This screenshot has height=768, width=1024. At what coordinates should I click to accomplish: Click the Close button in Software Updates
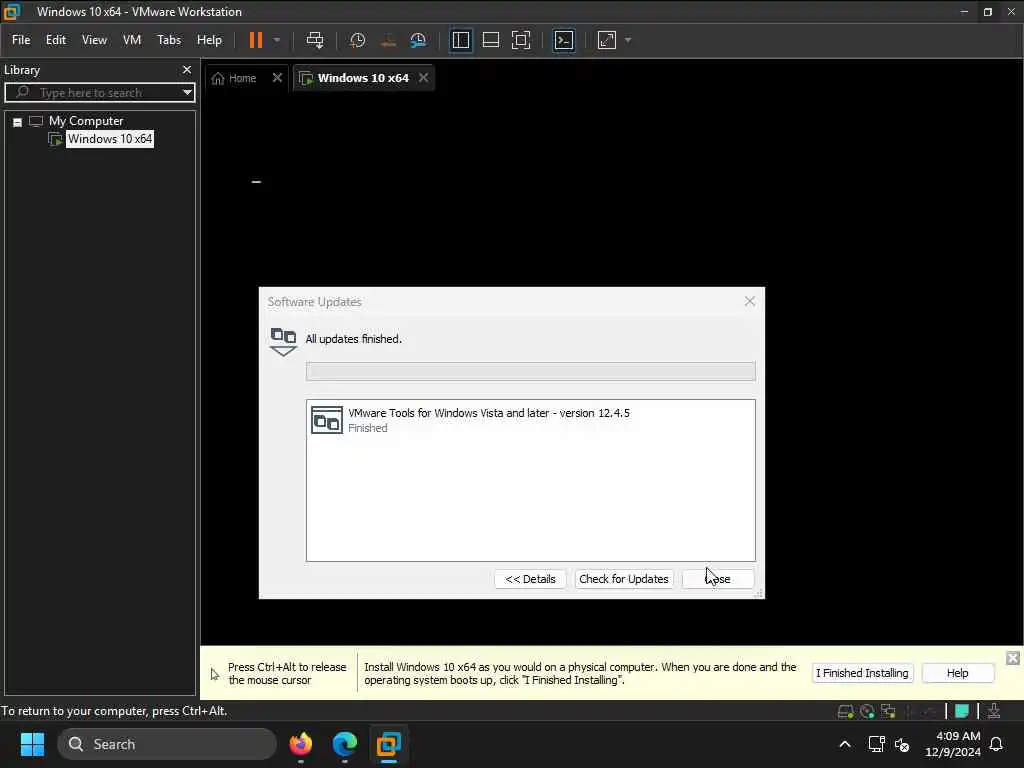(x=718, y=579)
